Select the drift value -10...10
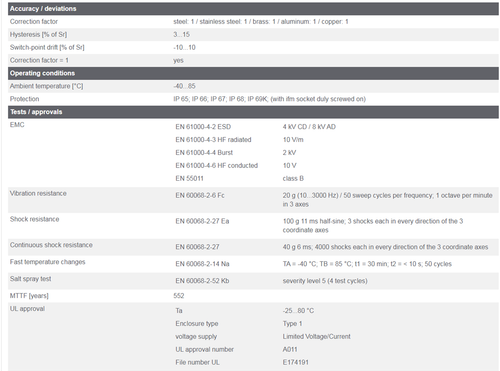 coord(184,48)
